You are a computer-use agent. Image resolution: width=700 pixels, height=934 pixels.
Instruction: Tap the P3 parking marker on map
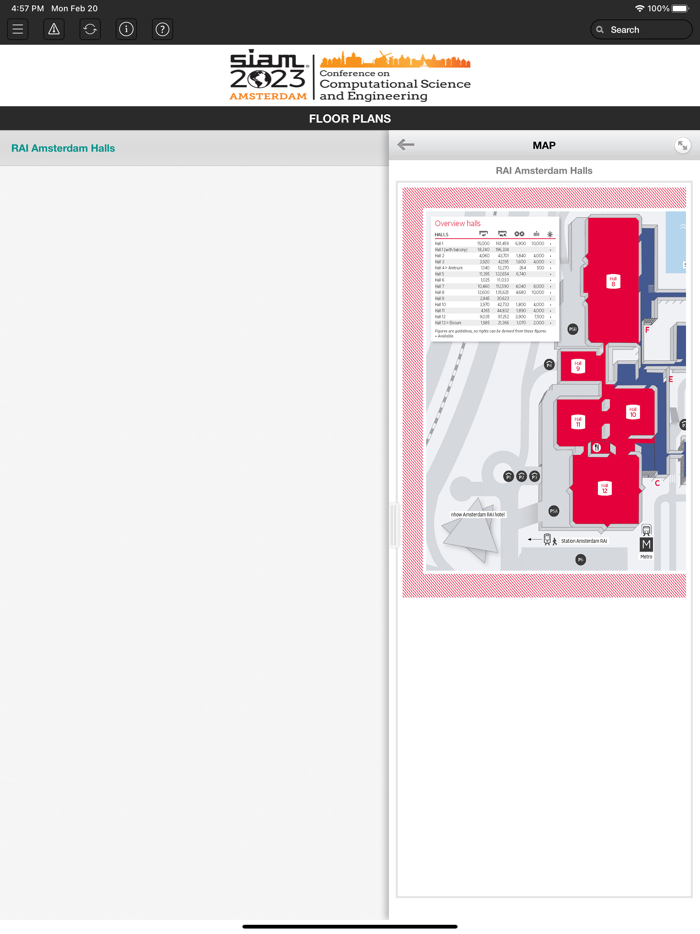(x=534, y=476)
